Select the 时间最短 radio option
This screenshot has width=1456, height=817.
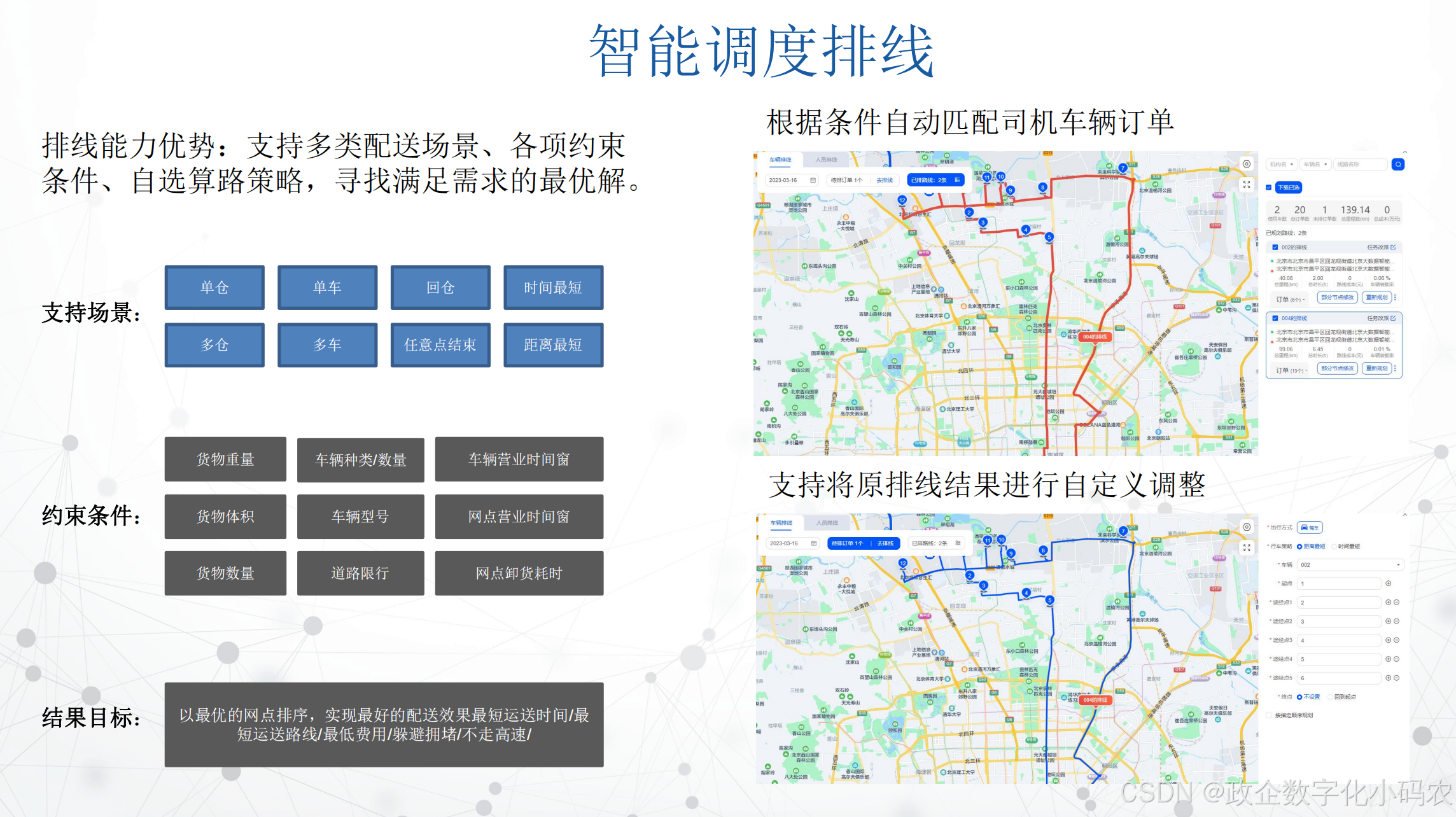click(x=1334, y=547)
